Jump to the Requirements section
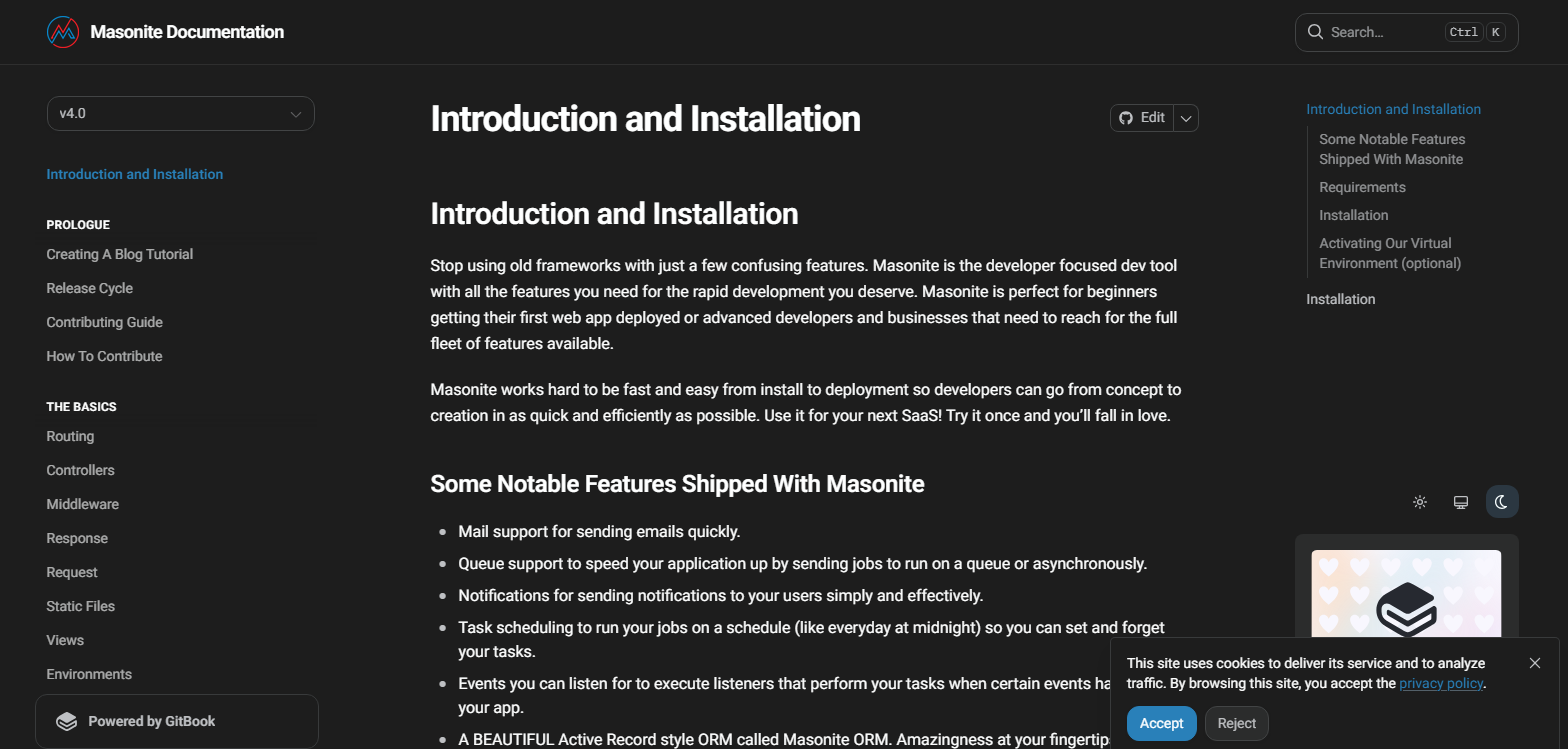 pyautogui.click(x=1361, y=187)
